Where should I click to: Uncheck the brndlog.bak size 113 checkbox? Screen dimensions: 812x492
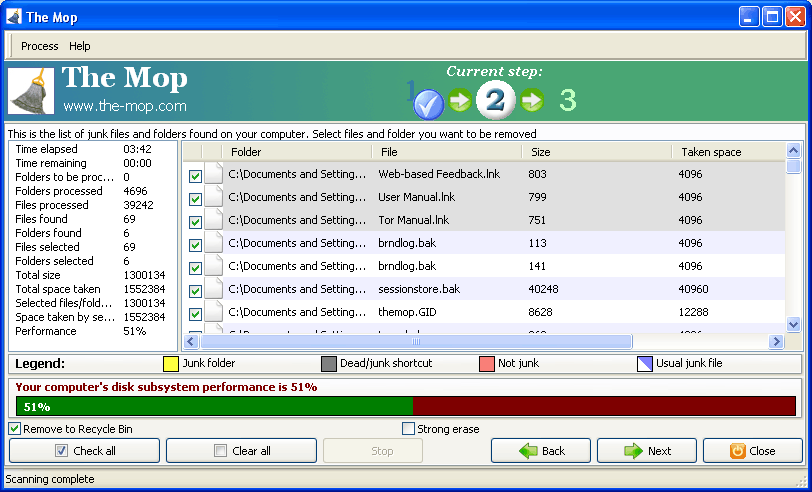tap(195, 245)
